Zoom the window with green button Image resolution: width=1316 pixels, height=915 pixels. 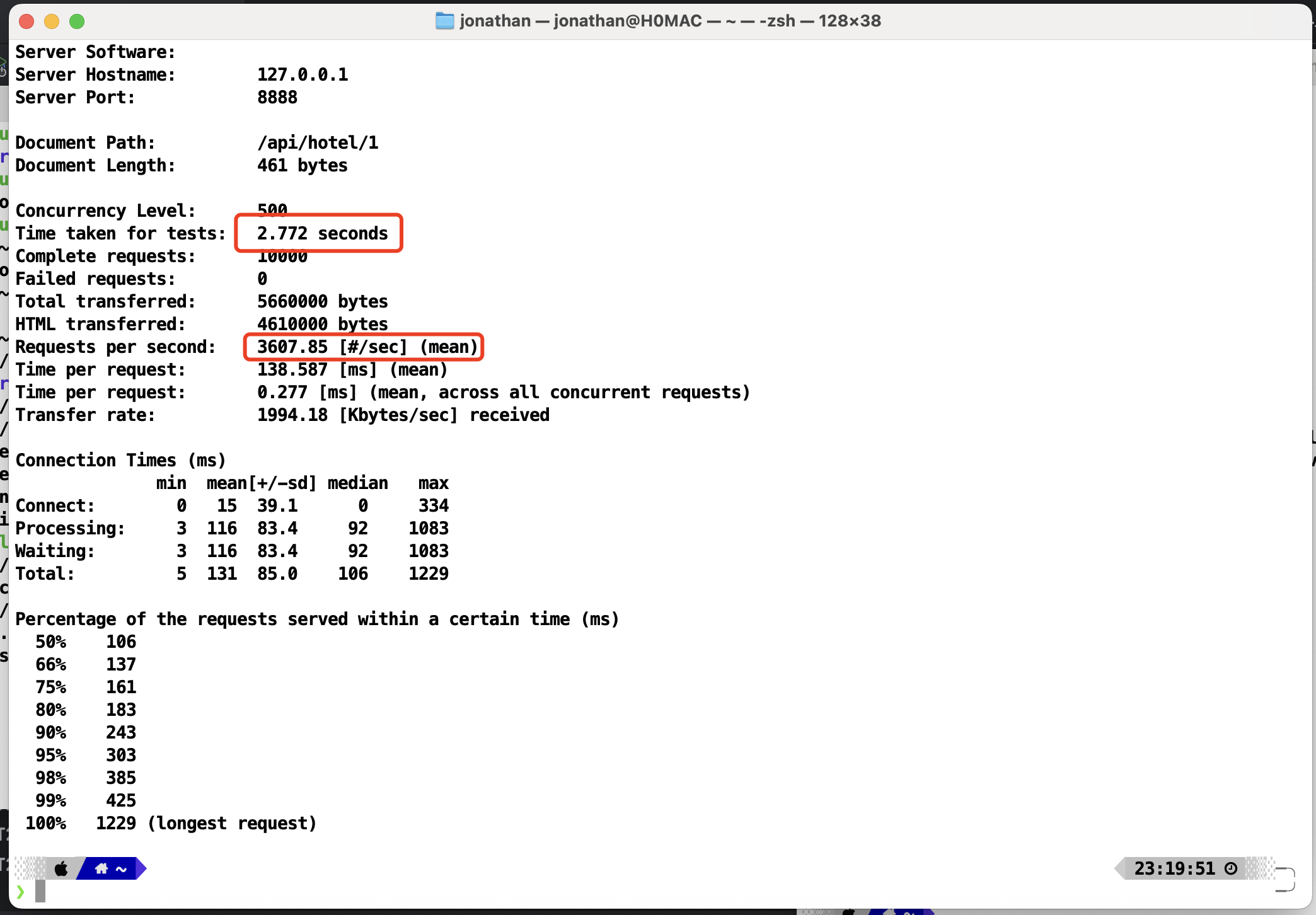coord(77,21)
